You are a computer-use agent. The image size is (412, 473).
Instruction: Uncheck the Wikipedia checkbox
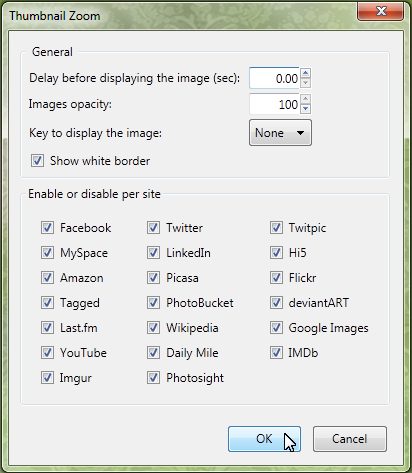[x=153, y=328]
